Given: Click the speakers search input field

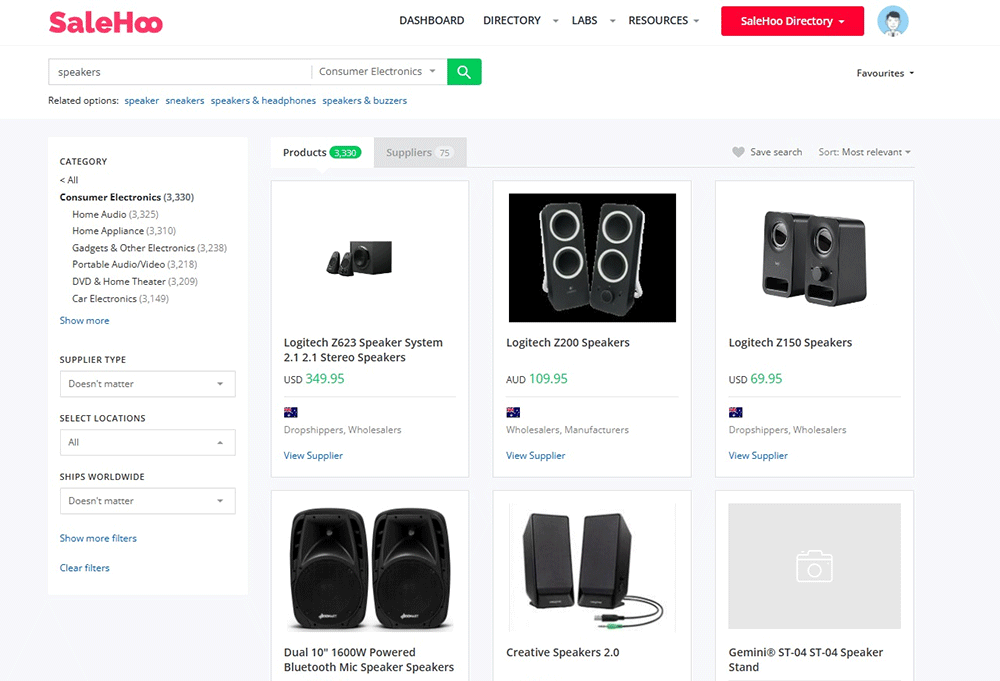Looking at the screenshot, I should point(180,72).
